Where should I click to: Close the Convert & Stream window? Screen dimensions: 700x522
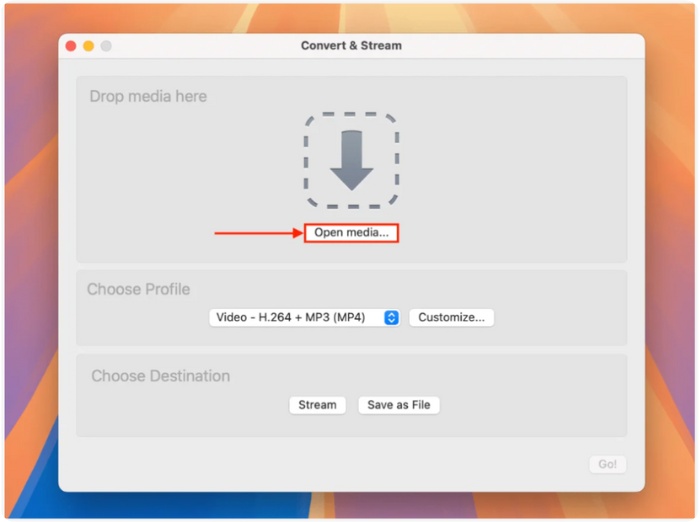(71, 46)
